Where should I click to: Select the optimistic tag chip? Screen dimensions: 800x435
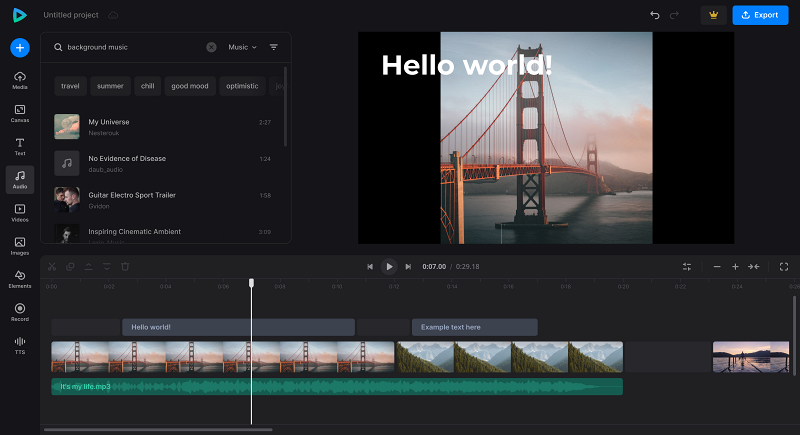tap(242, 86)
